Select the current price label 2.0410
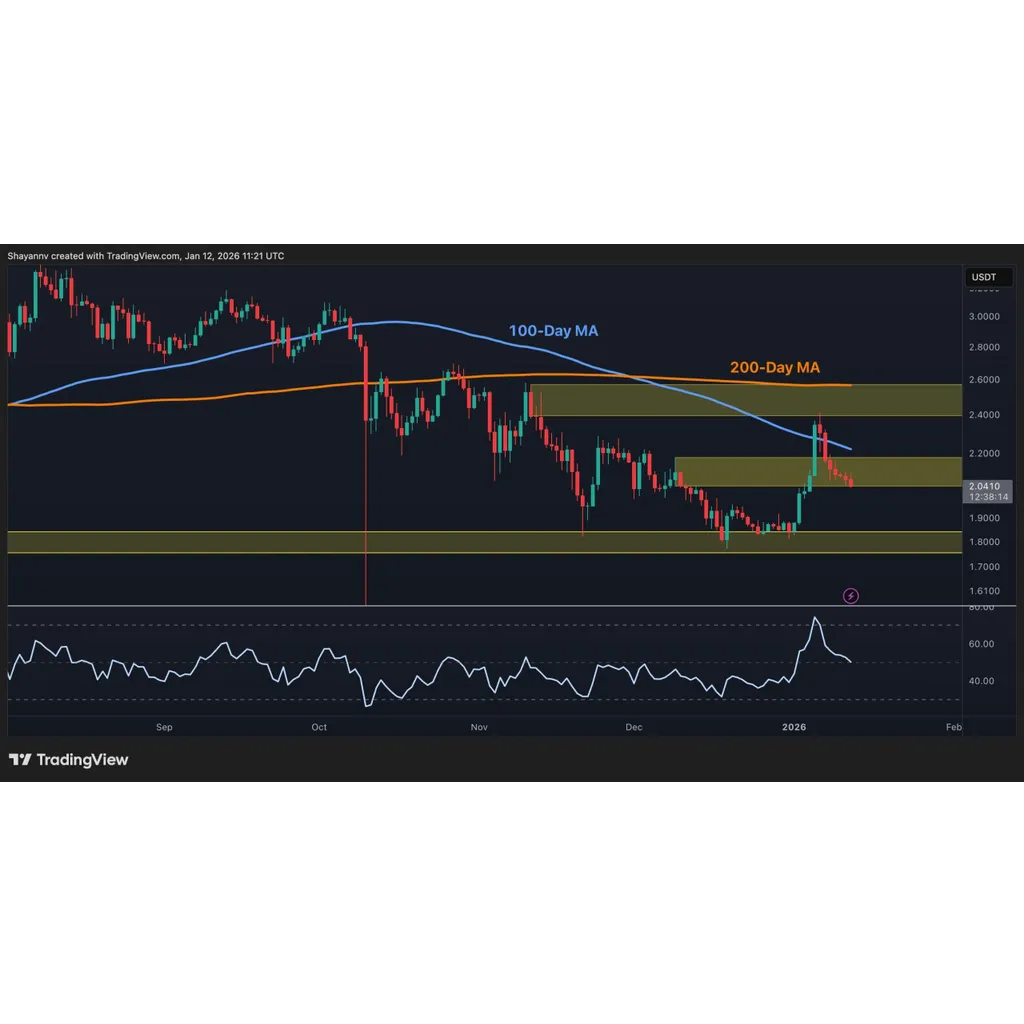Viewport: 1024px width, 1024px height. pyautogui.click(x=984, y=487)
